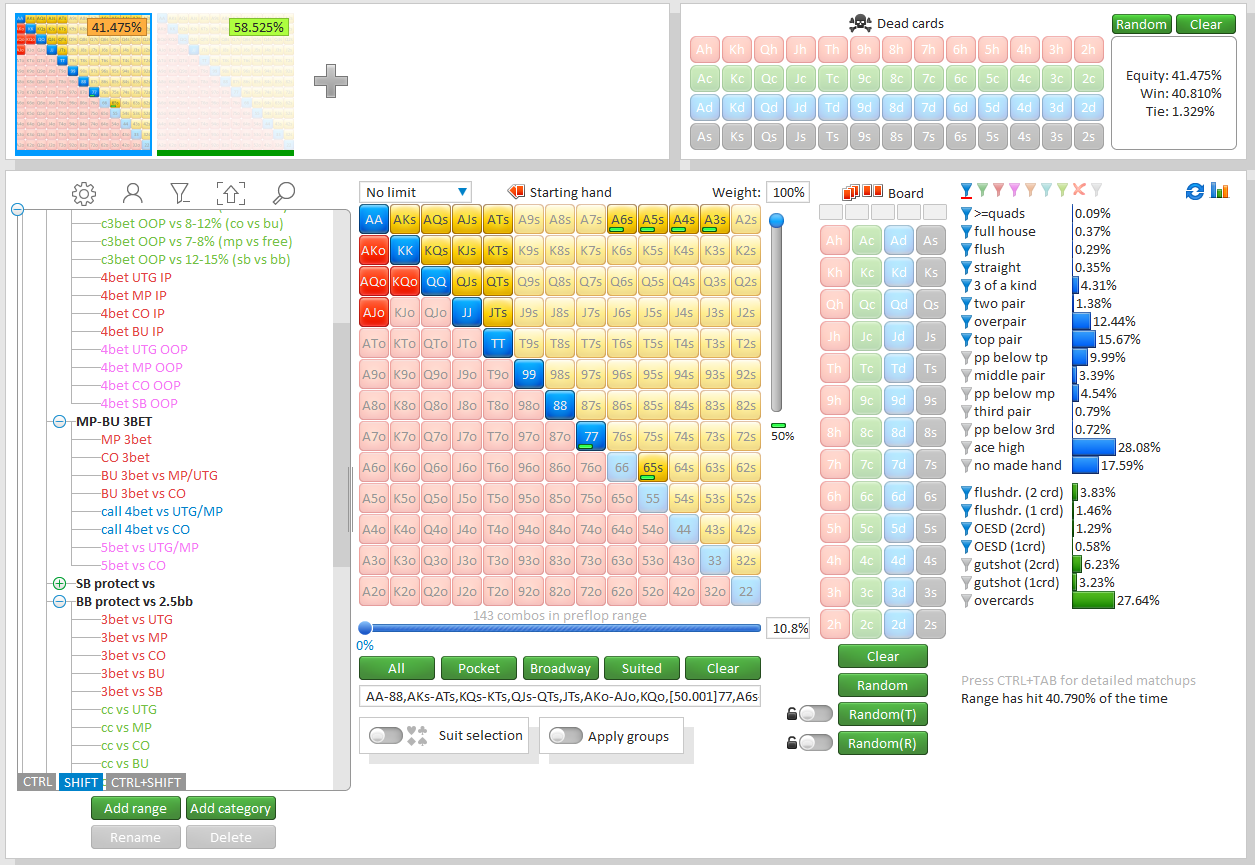Toggle AA in the starting hand grid
Image resolution: width=1255 pixels, height=865 pixels.
click(x=374, y=220)
